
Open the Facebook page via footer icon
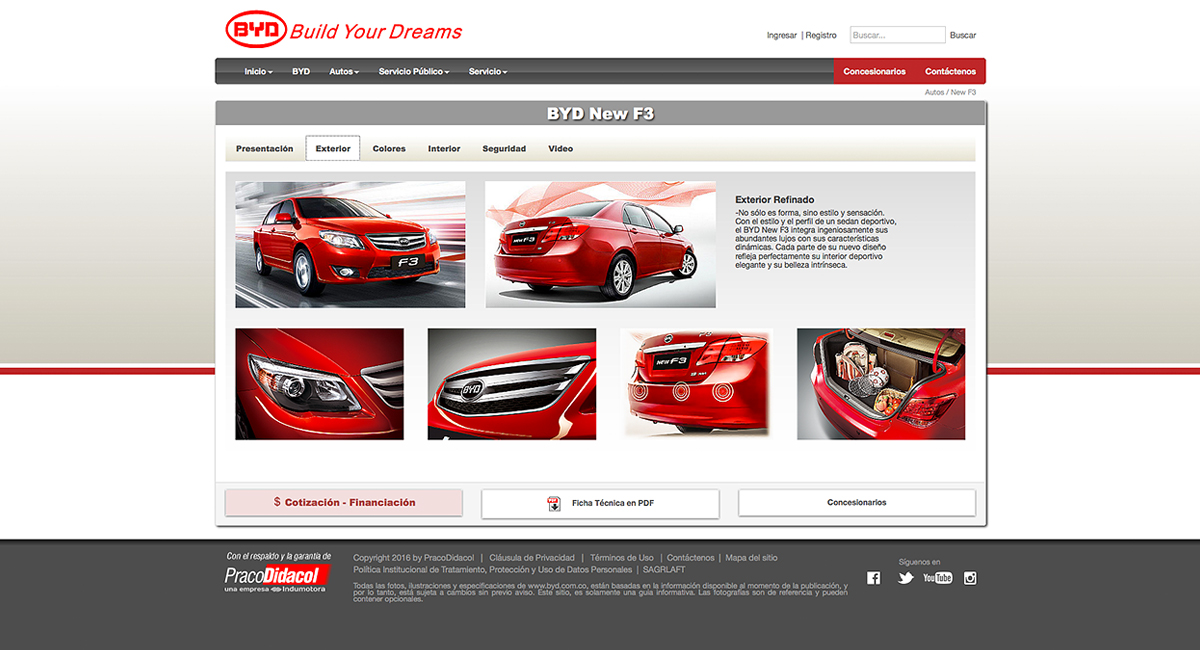coord(873,577)
